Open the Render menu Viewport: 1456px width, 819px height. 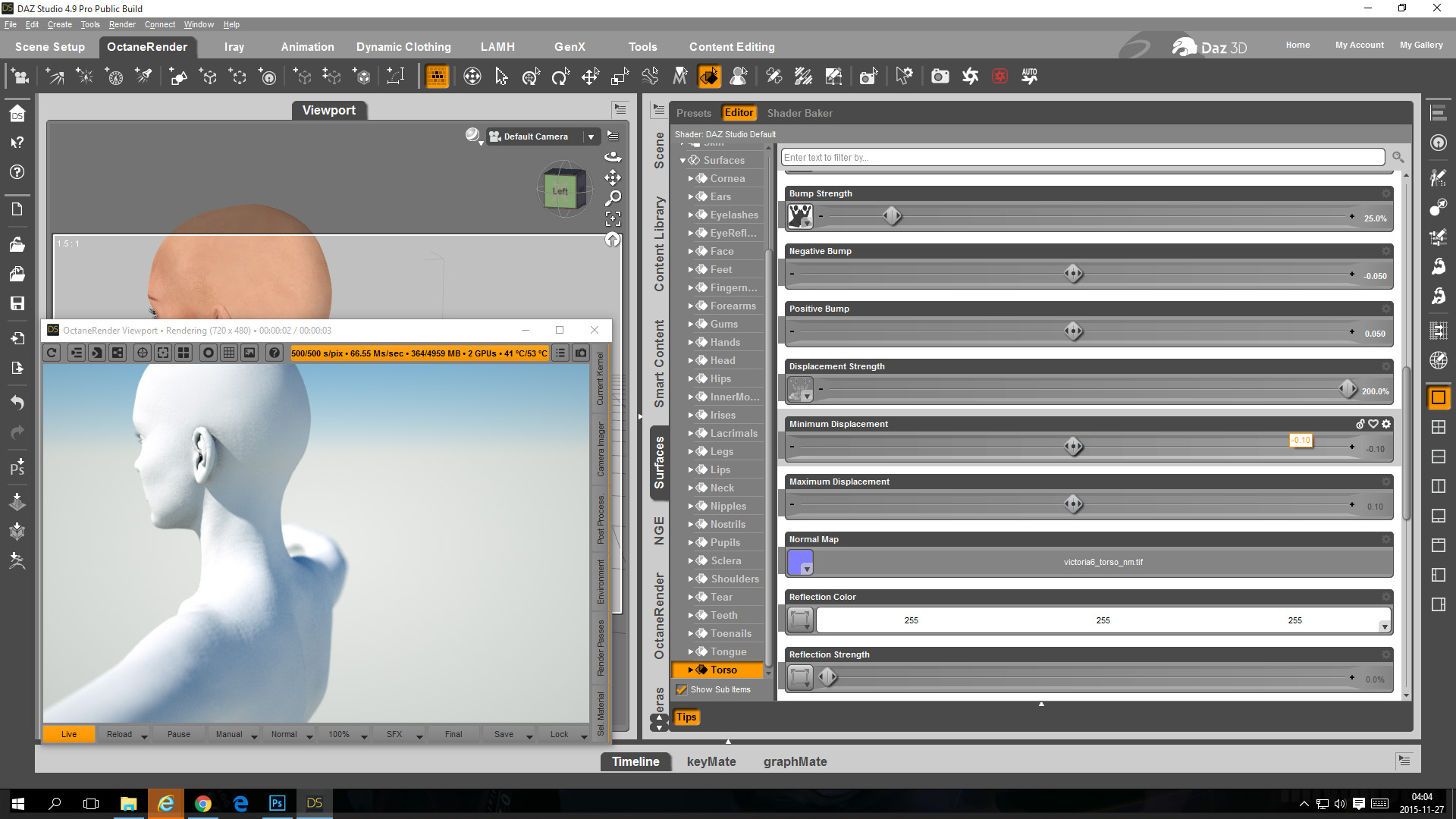[x=121, y=24]
